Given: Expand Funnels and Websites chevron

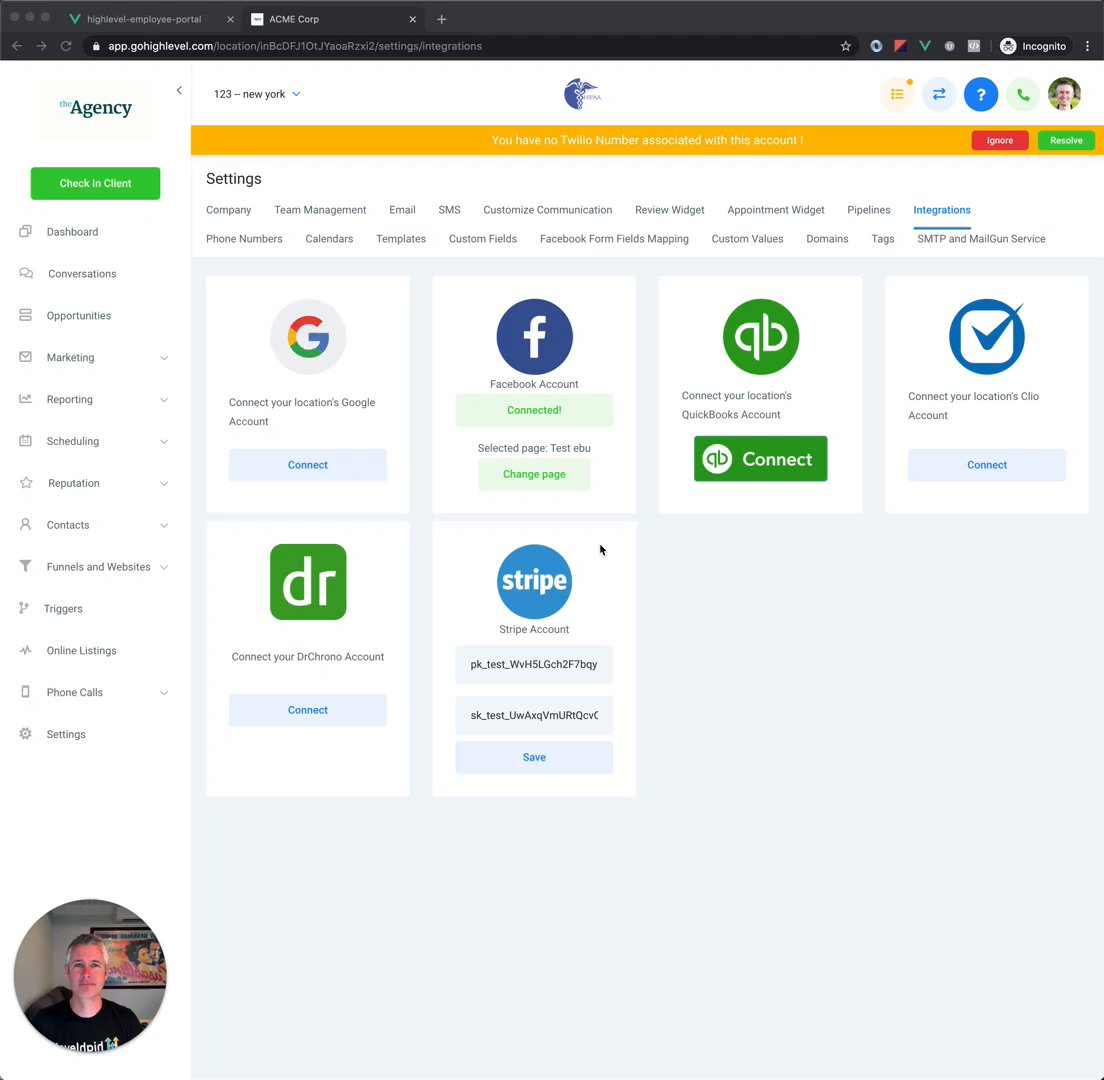Looking at the screenshot, I should click(x=164, y=567).
